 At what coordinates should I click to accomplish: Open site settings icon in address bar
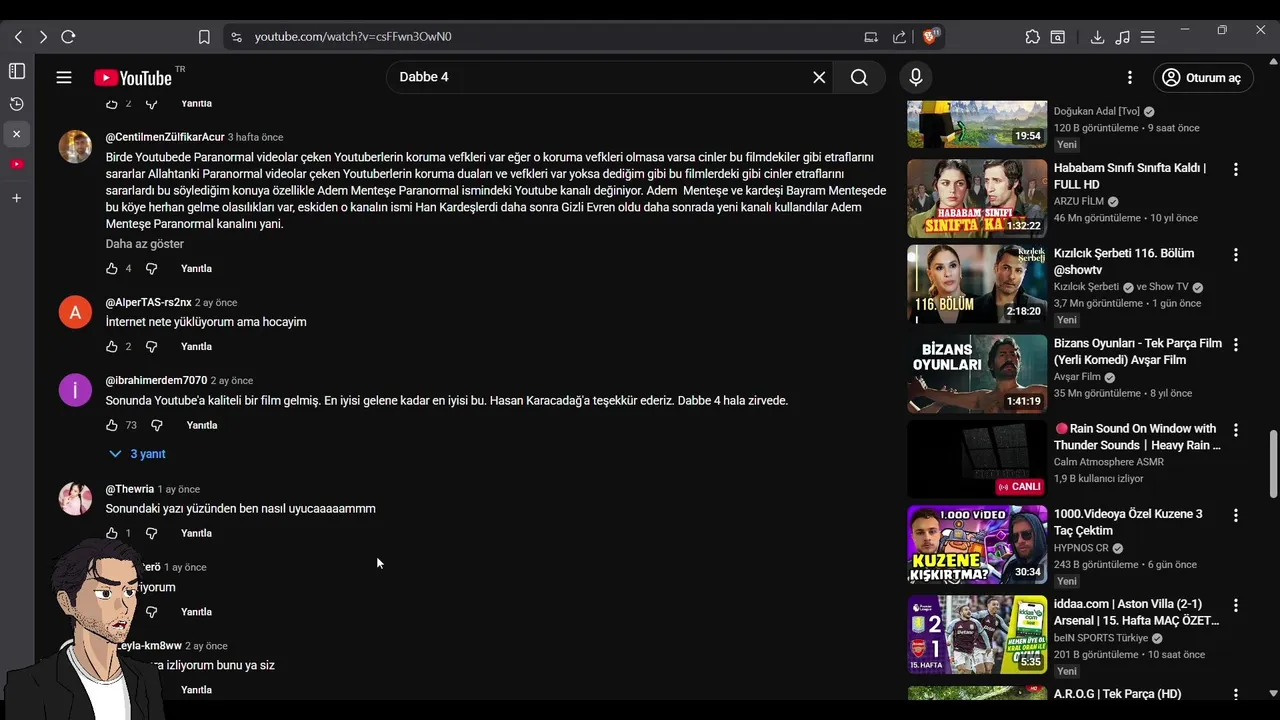coord(236,37)
